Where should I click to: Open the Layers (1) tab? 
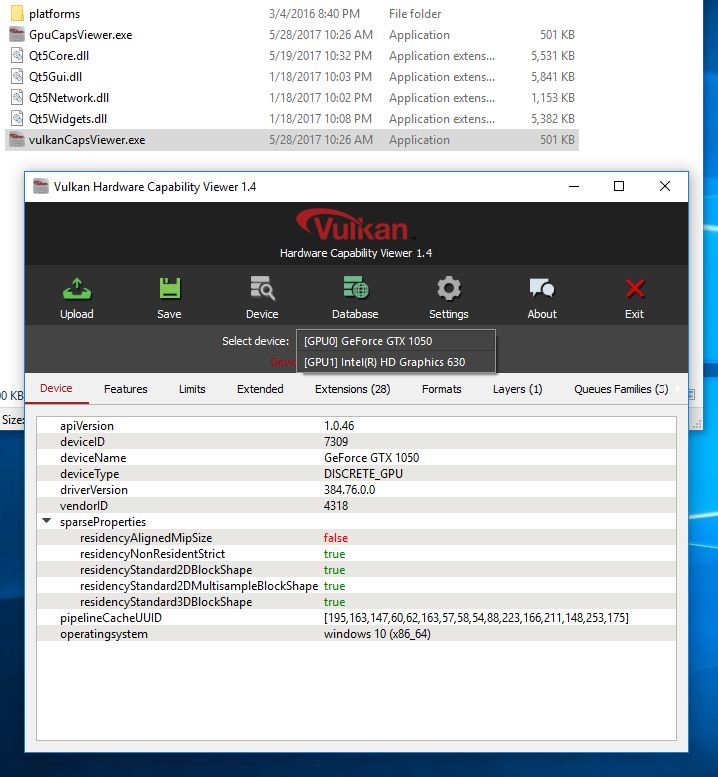tap(517, 389)
